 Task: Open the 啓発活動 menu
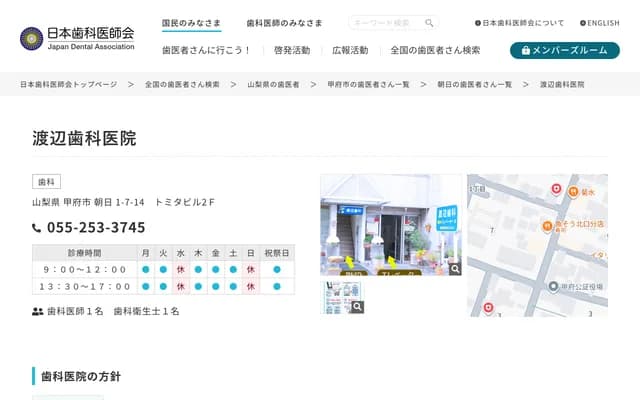(x=292, y=50)
